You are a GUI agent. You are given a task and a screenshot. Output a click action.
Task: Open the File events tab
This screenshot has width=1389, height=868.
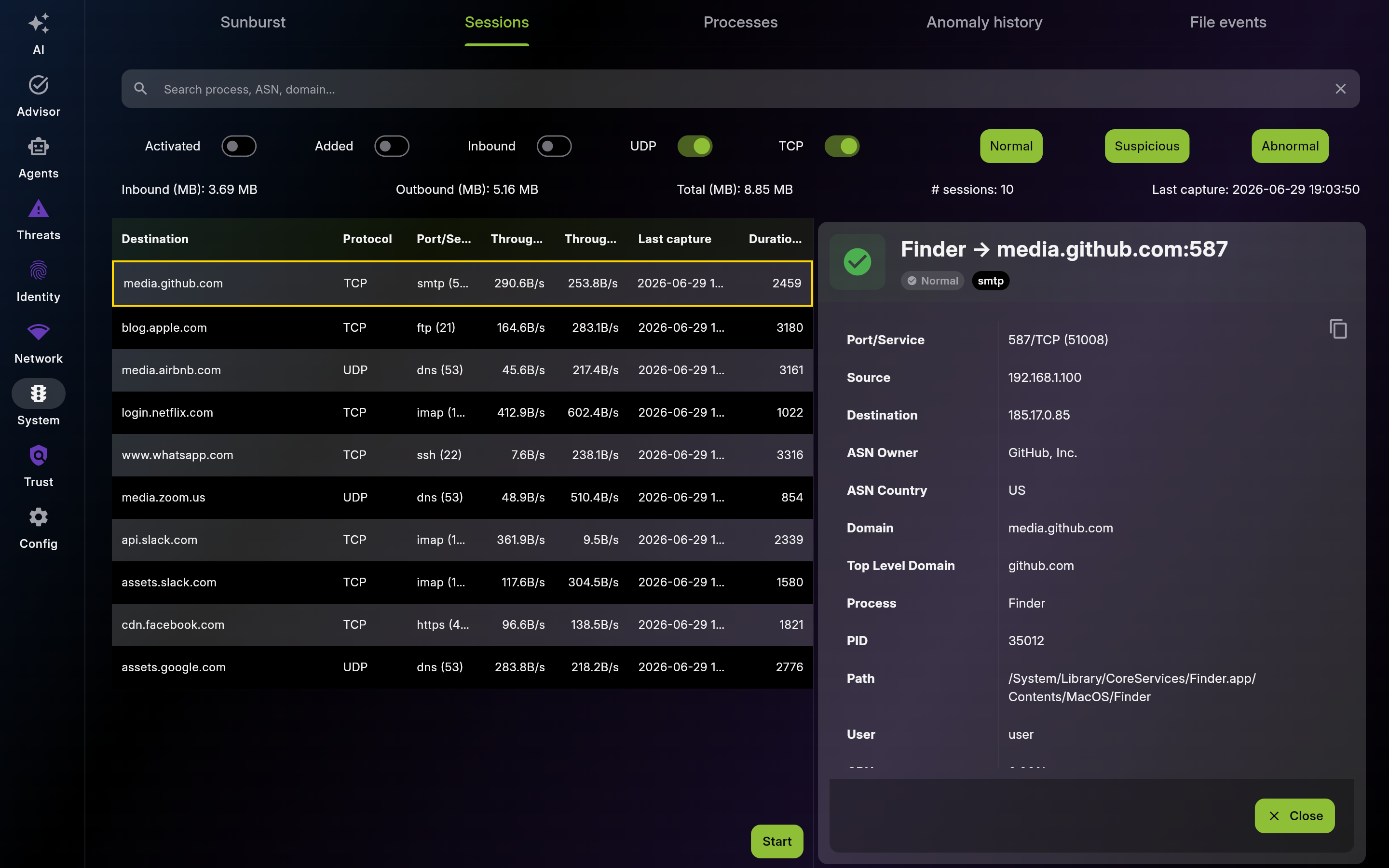[1228, 22]
